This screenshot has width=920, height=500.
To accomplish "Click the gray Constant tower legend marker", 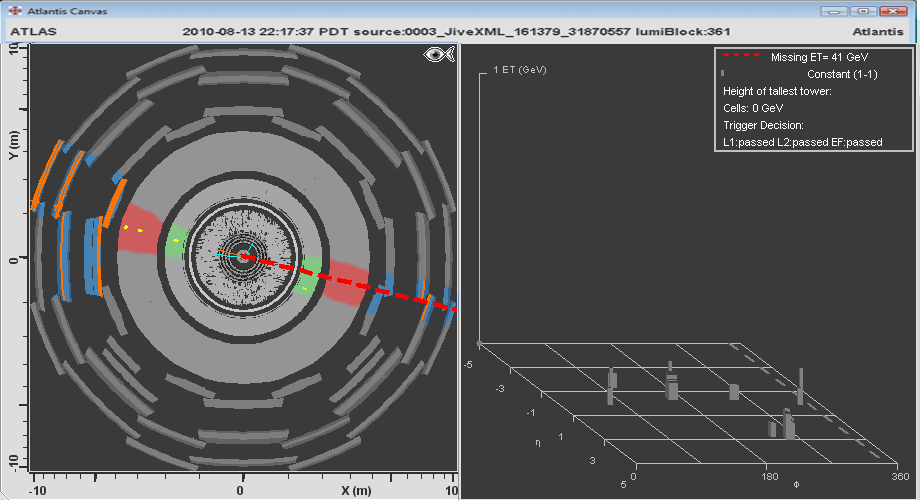I will (722, 74).
